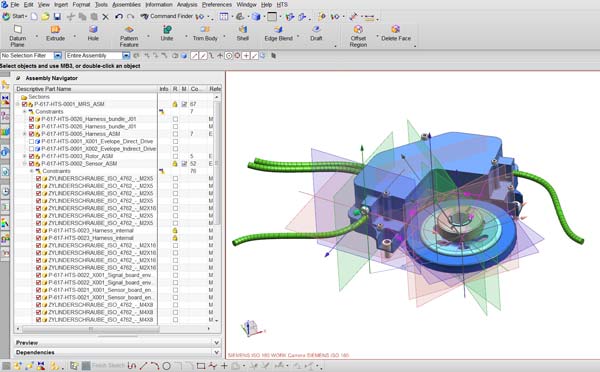Enable X001_Evelope_Direct_Drive component checkbox
This screenshot has width=600, height=372.
[x=31, y=141]
